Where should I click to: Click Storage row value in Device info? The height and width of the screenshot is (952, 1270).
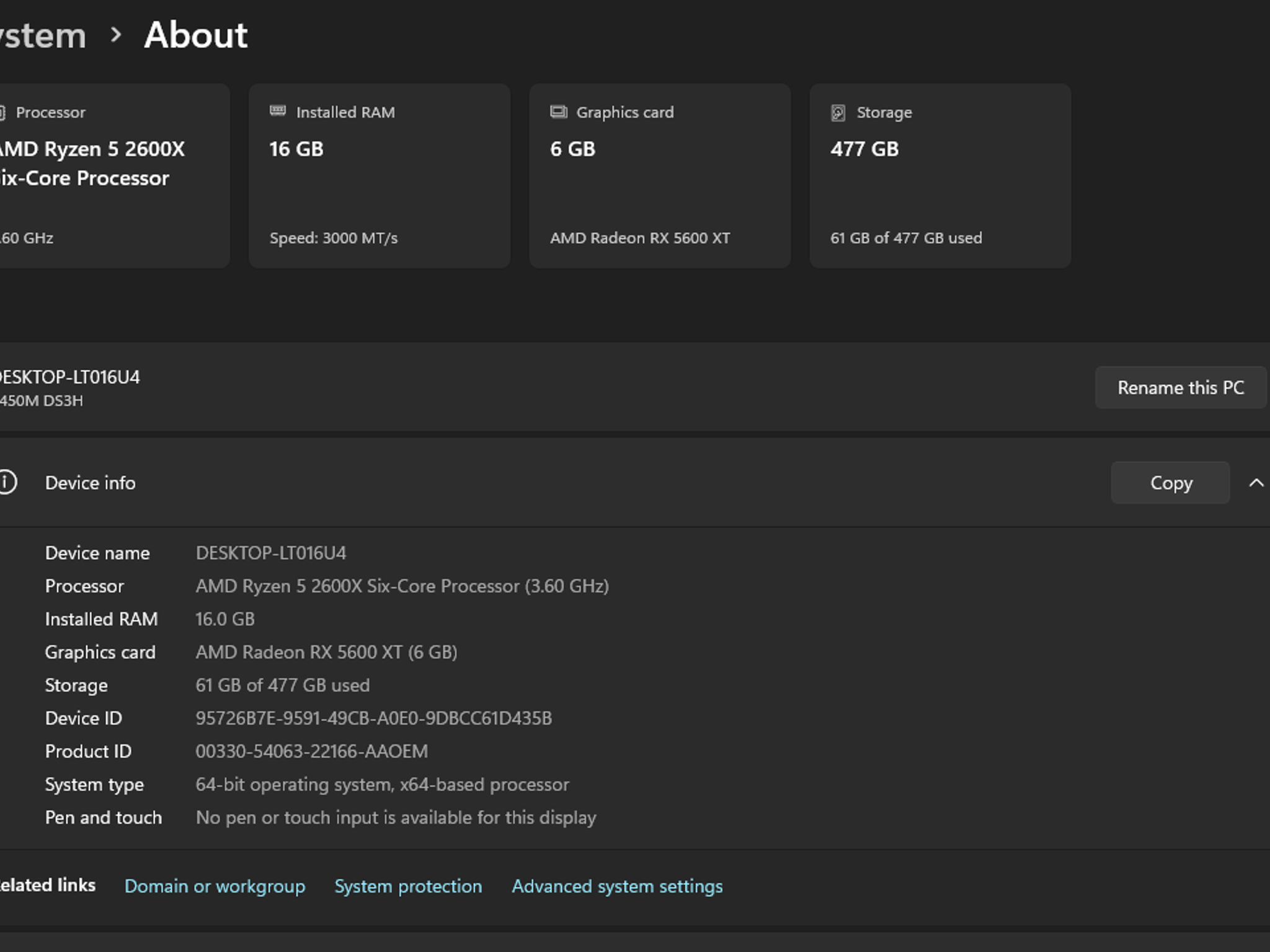coord(283,685)
